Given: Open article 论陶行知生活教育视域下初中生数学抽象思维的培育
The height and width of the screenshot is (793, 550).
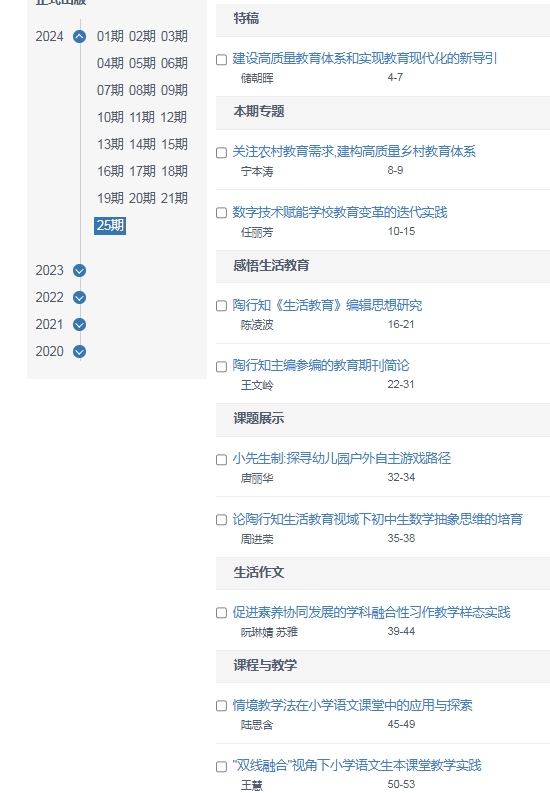Looking at the screenshot, I should 378,519.
